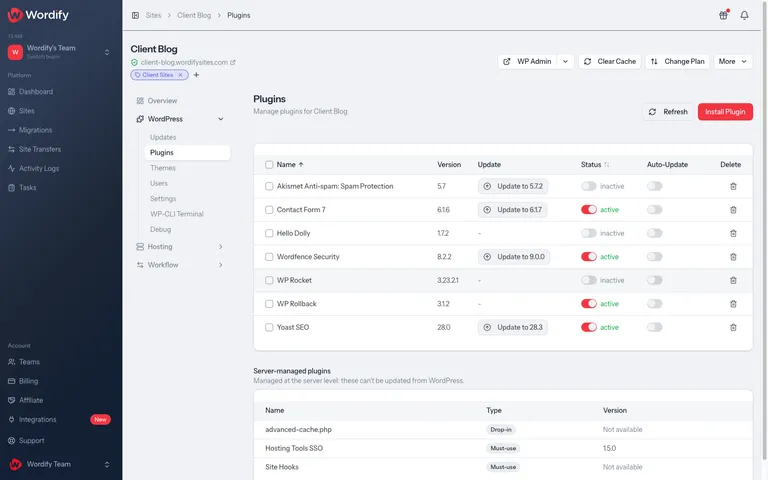
Task: Navigate to Client Blog breadcrumb
Action: pyautogui.click(x=194, y=15)
